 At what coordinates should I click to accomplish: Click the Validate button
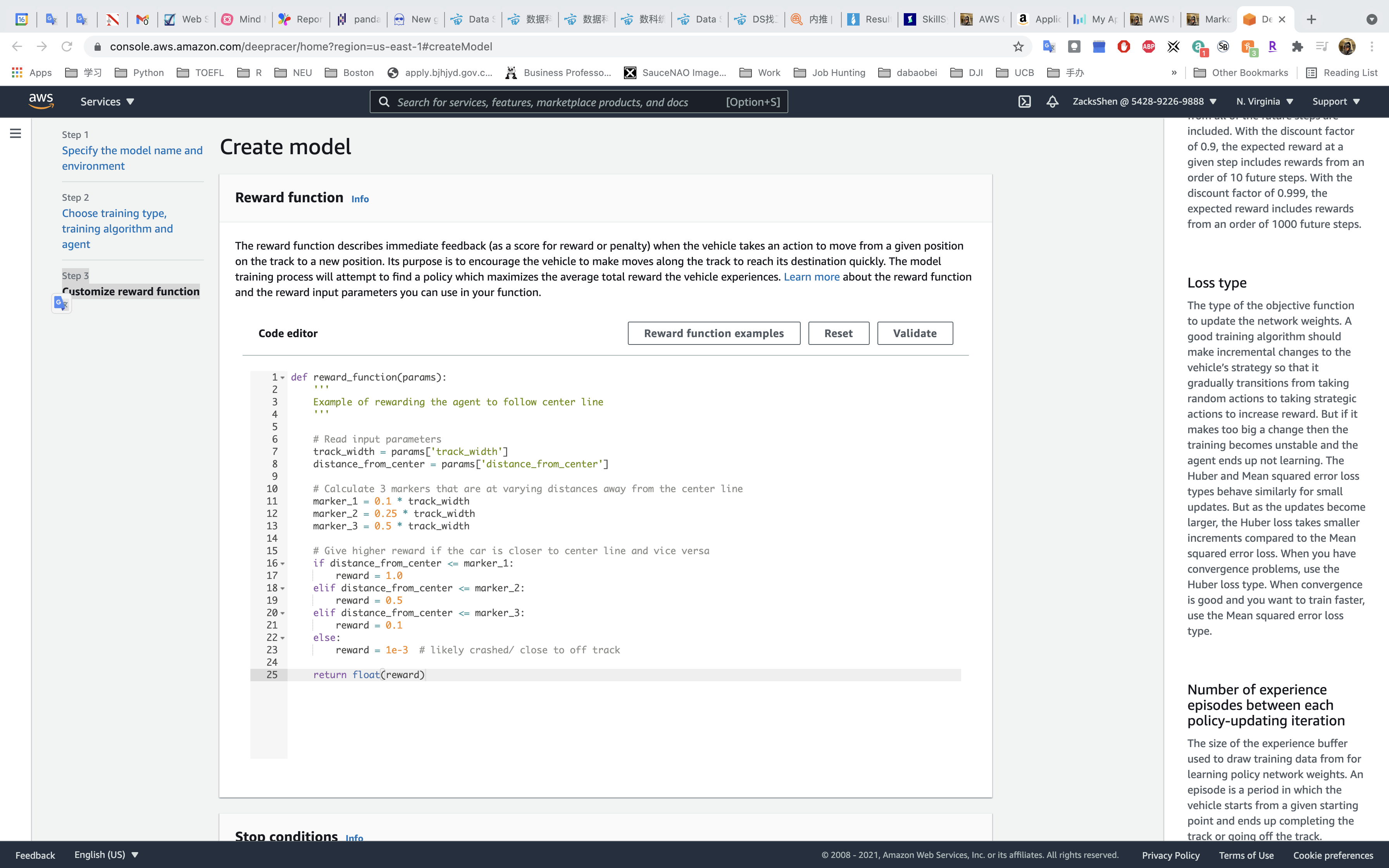(x=914, y=333)
